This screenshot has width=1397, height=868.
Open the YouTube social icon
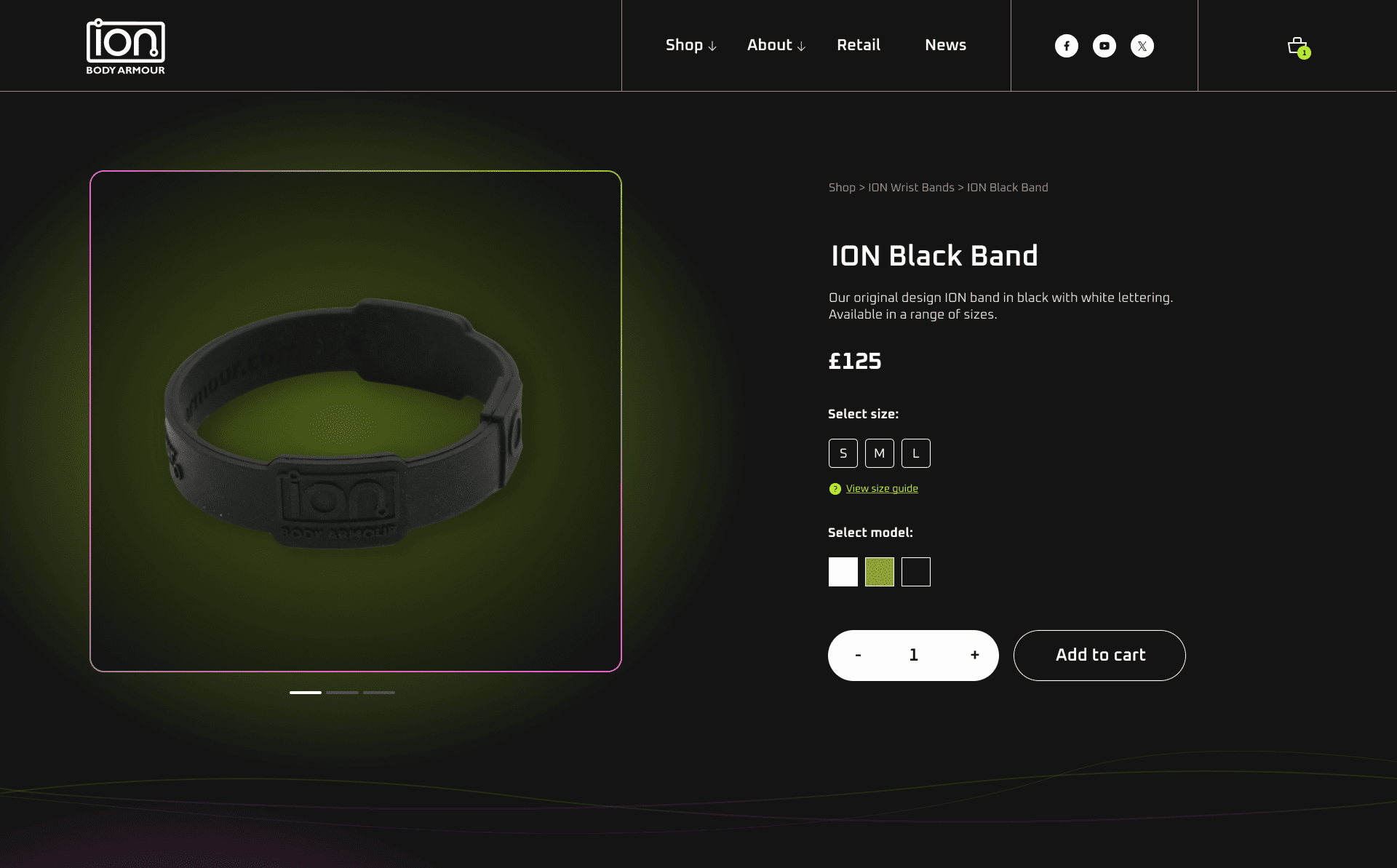point(1105,46)
